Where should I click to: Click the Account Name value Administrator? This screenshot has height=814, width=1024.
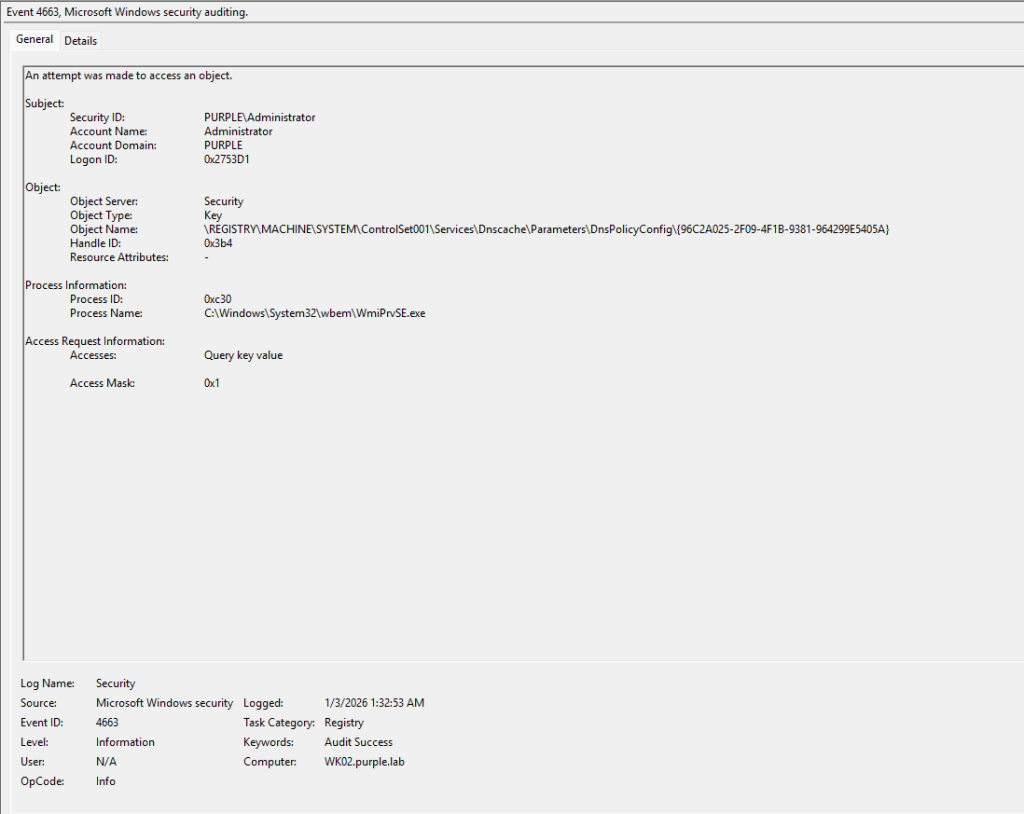pos(238,132)
